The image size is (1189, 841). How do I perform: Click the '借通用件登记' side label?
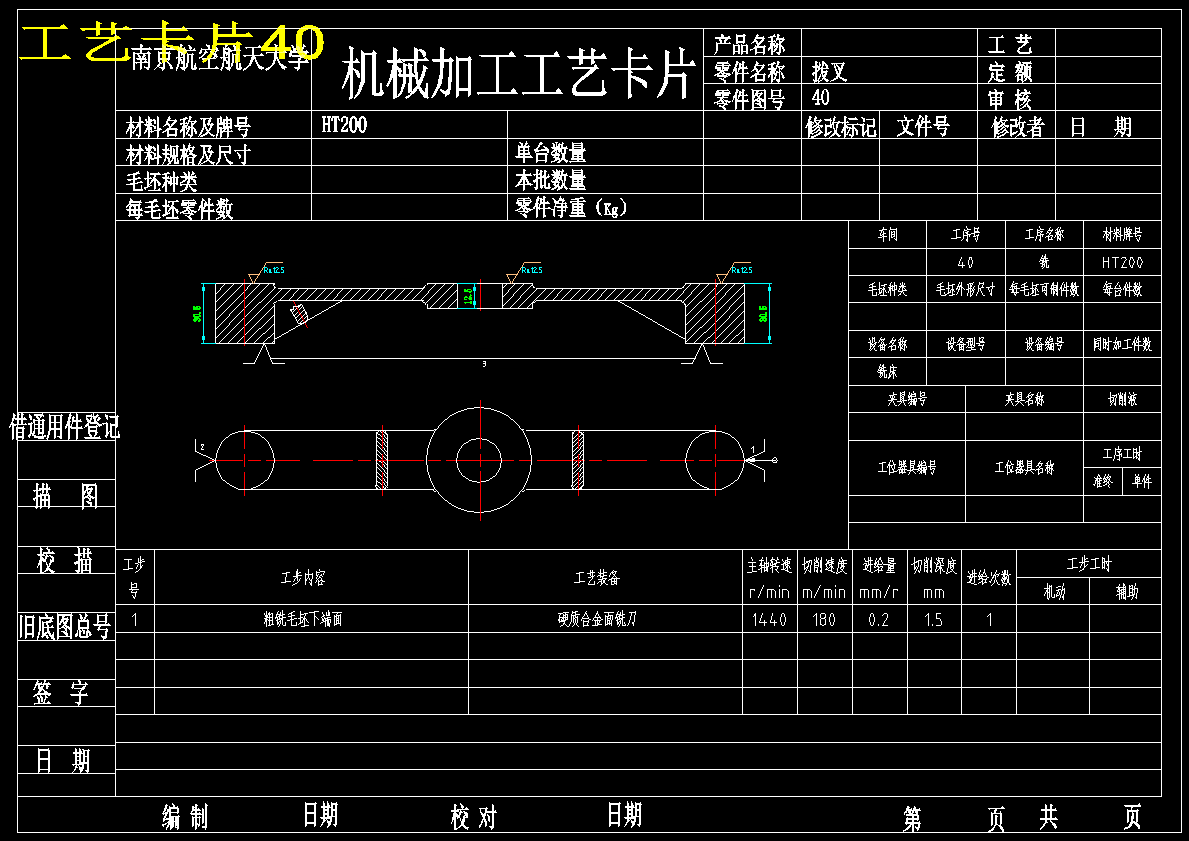coord(64,427)
